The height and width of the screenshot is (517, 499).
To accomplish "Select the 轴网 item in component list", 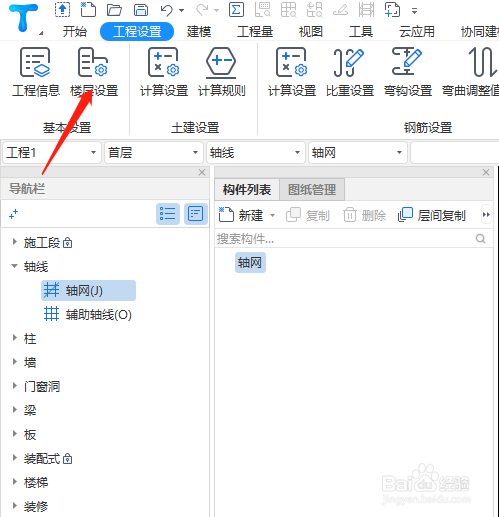I will pos(250,263).
